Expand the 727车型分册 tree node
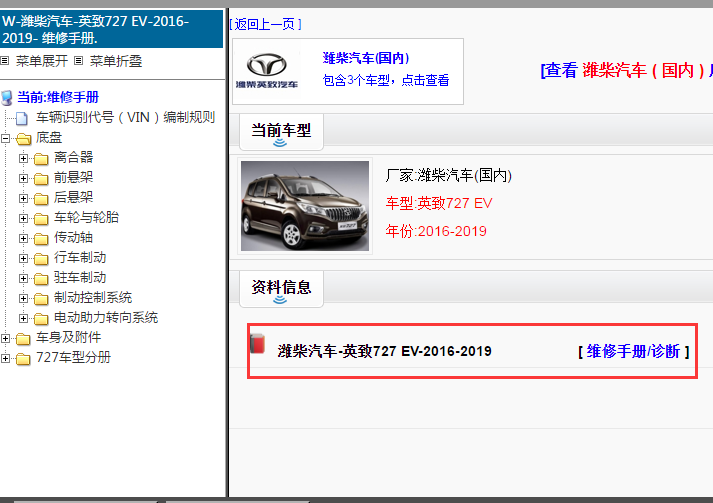 5,358
